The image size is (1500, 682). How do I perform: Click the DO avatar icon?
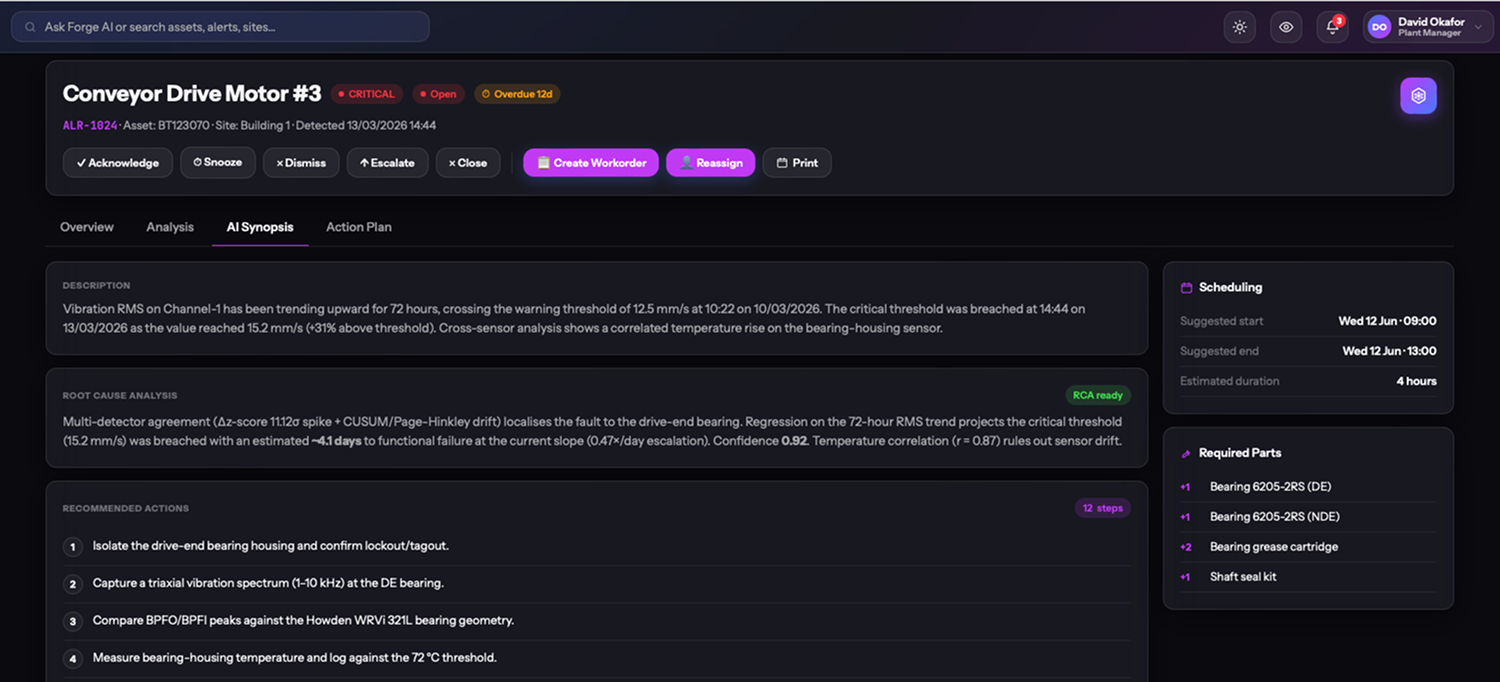1380,27
